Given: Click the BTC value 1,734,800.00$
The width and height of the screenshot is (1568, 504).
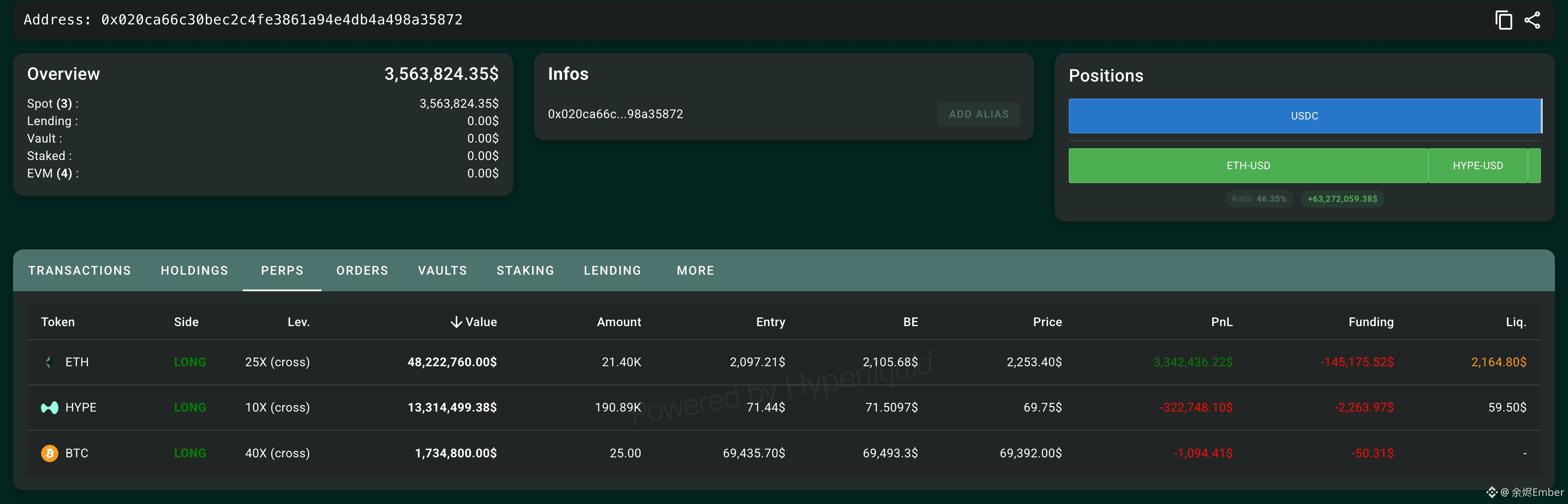Looking at the screenshot, I should tap(456, 453).
